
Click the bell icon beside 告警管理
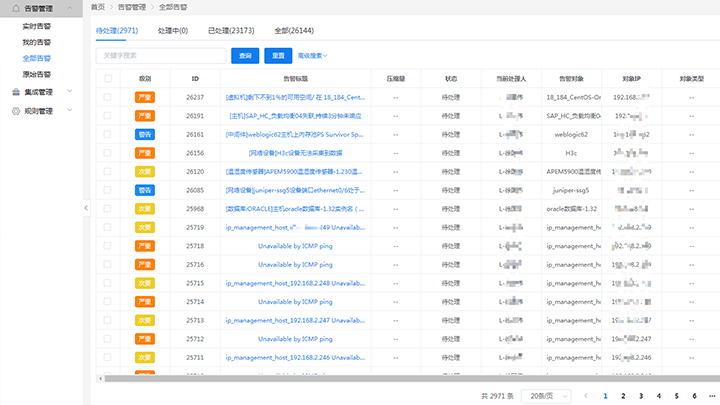click(x=15, y=7)
